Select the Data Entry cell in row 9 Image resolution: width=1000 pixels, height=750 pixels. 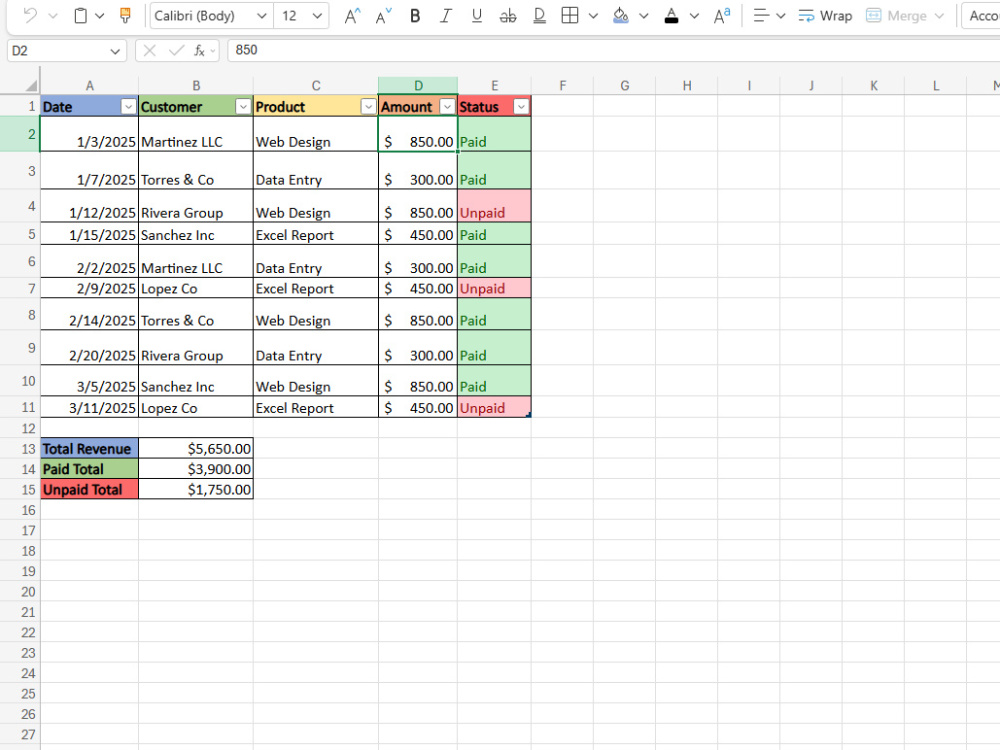[316, 348]
